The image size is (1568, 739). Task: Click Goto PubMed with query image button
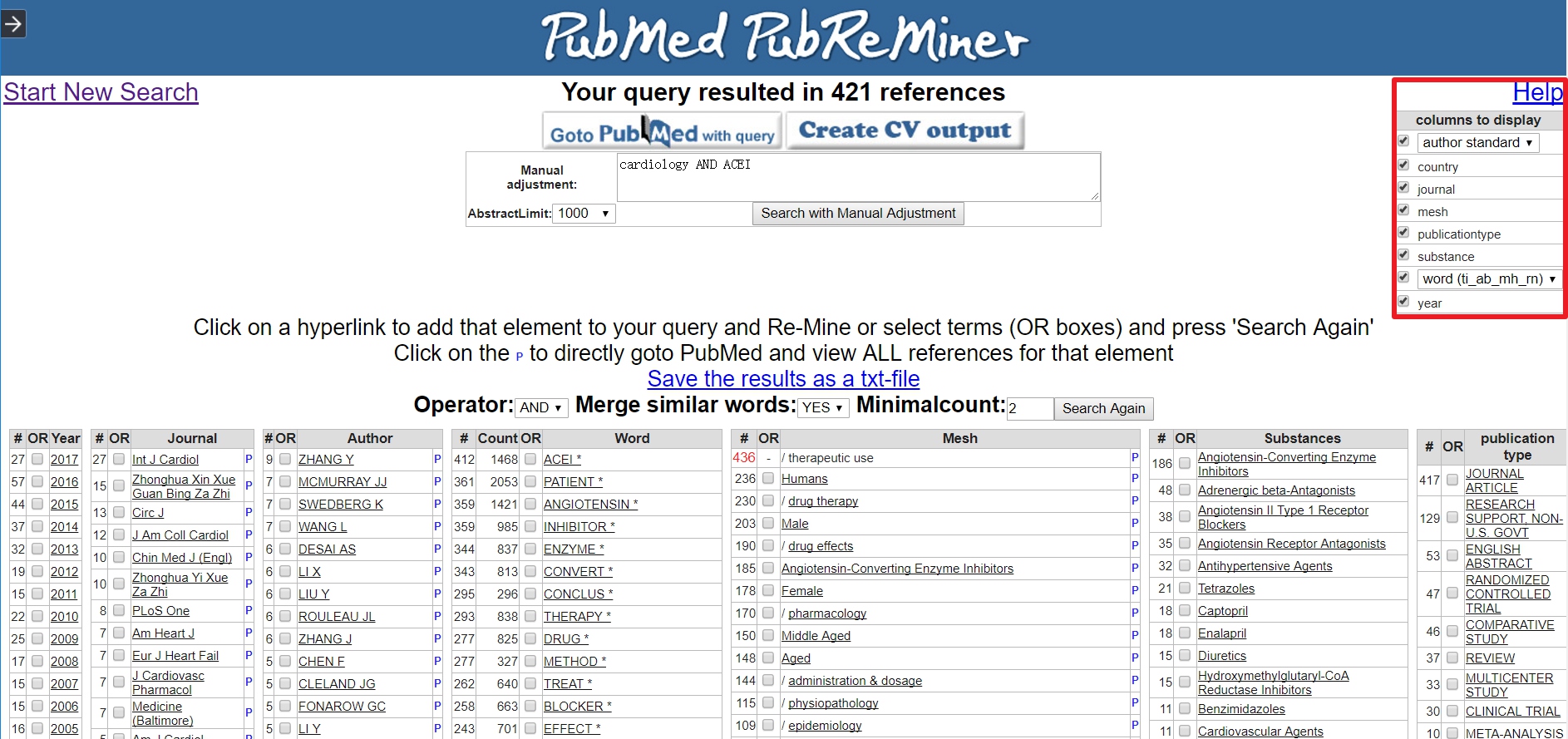coord(662,131)
